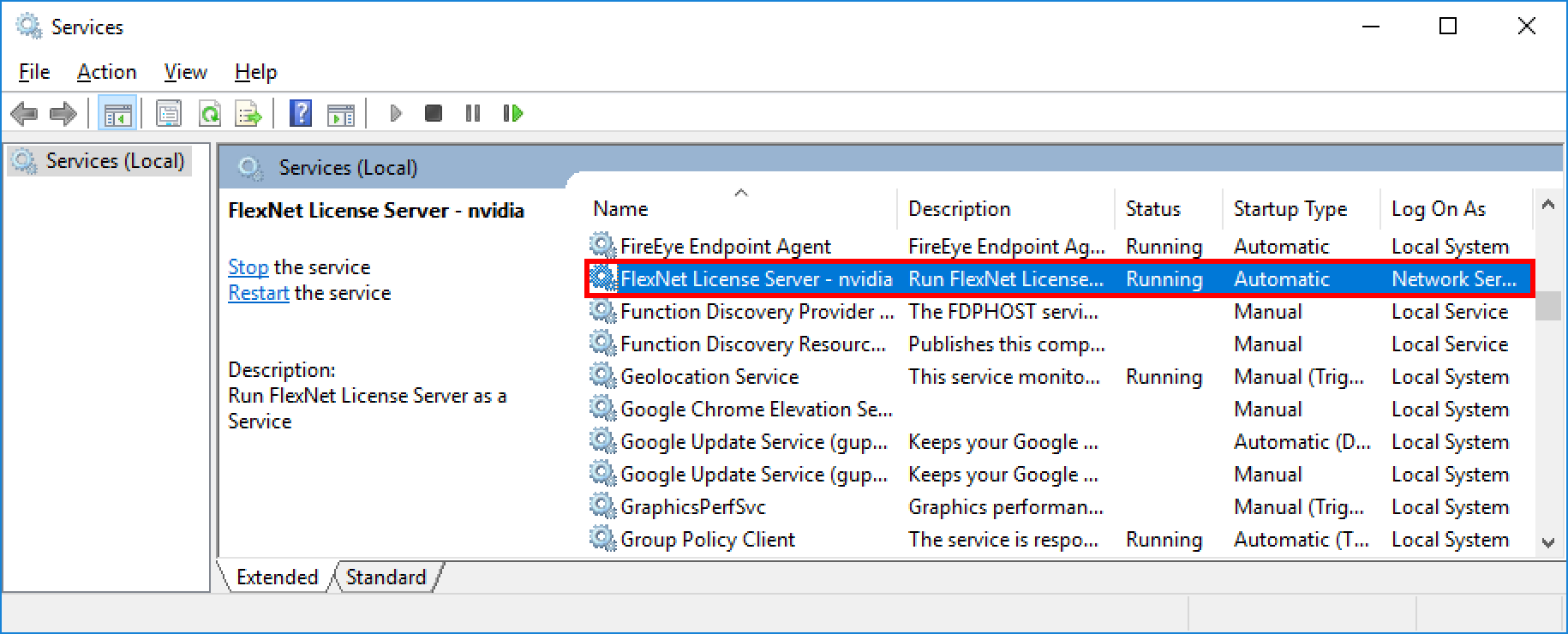Select Services (Local) in the console tree
Viewport: 1568px width, 634px height.
pyautogui.click(x=100, y=161)
